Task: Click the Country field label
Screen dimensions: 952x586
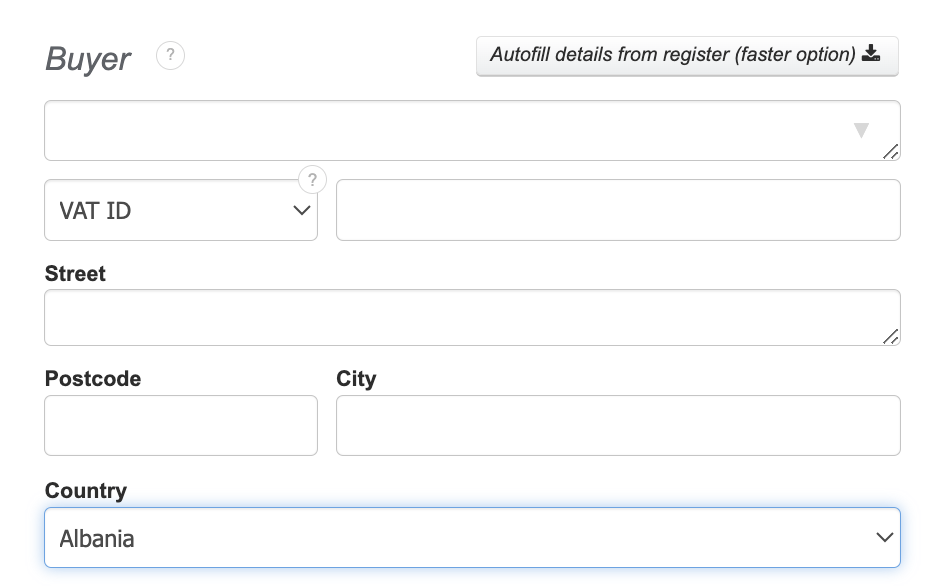Action: [86, 491]
